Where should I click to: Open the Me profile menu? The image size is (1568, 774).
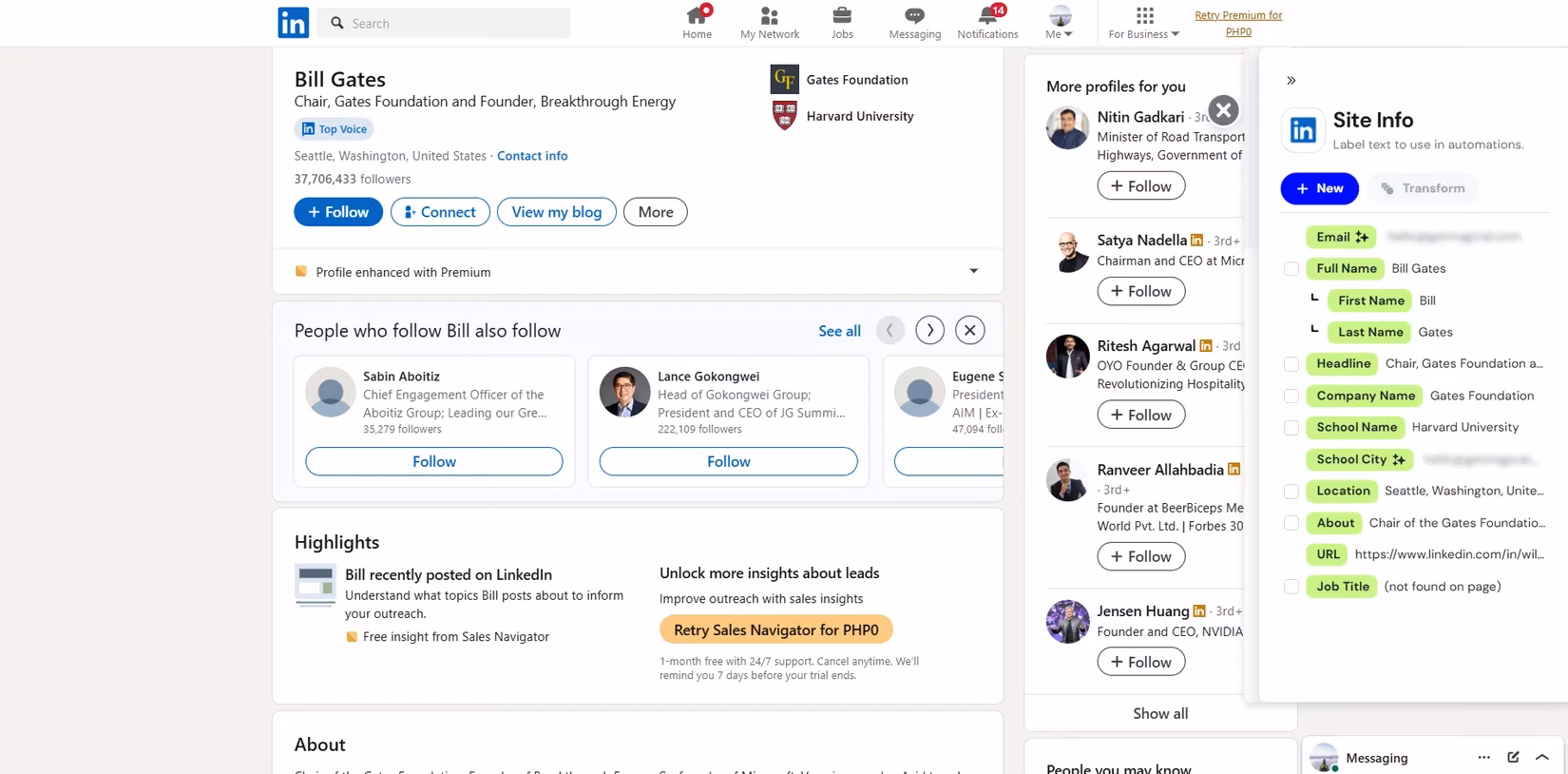pyautogui.click(x=1059, y=23)
